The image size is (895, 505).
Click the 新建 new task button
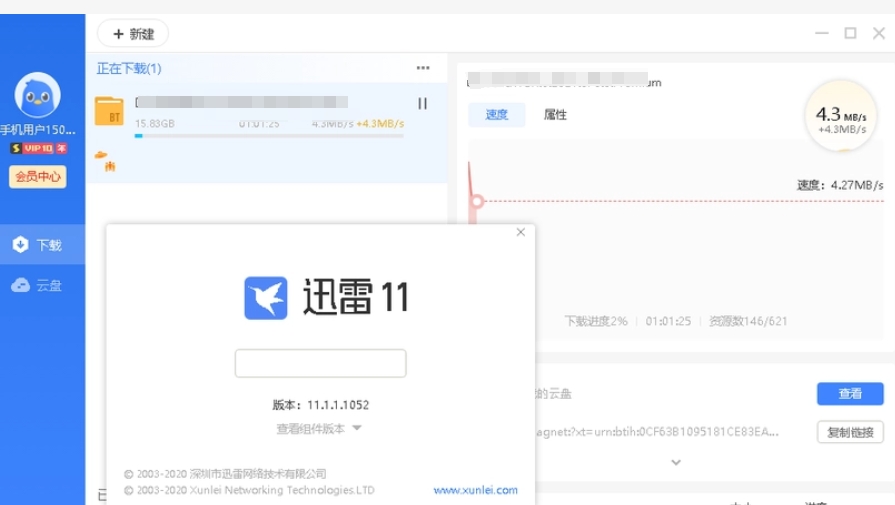coord(133,34)
